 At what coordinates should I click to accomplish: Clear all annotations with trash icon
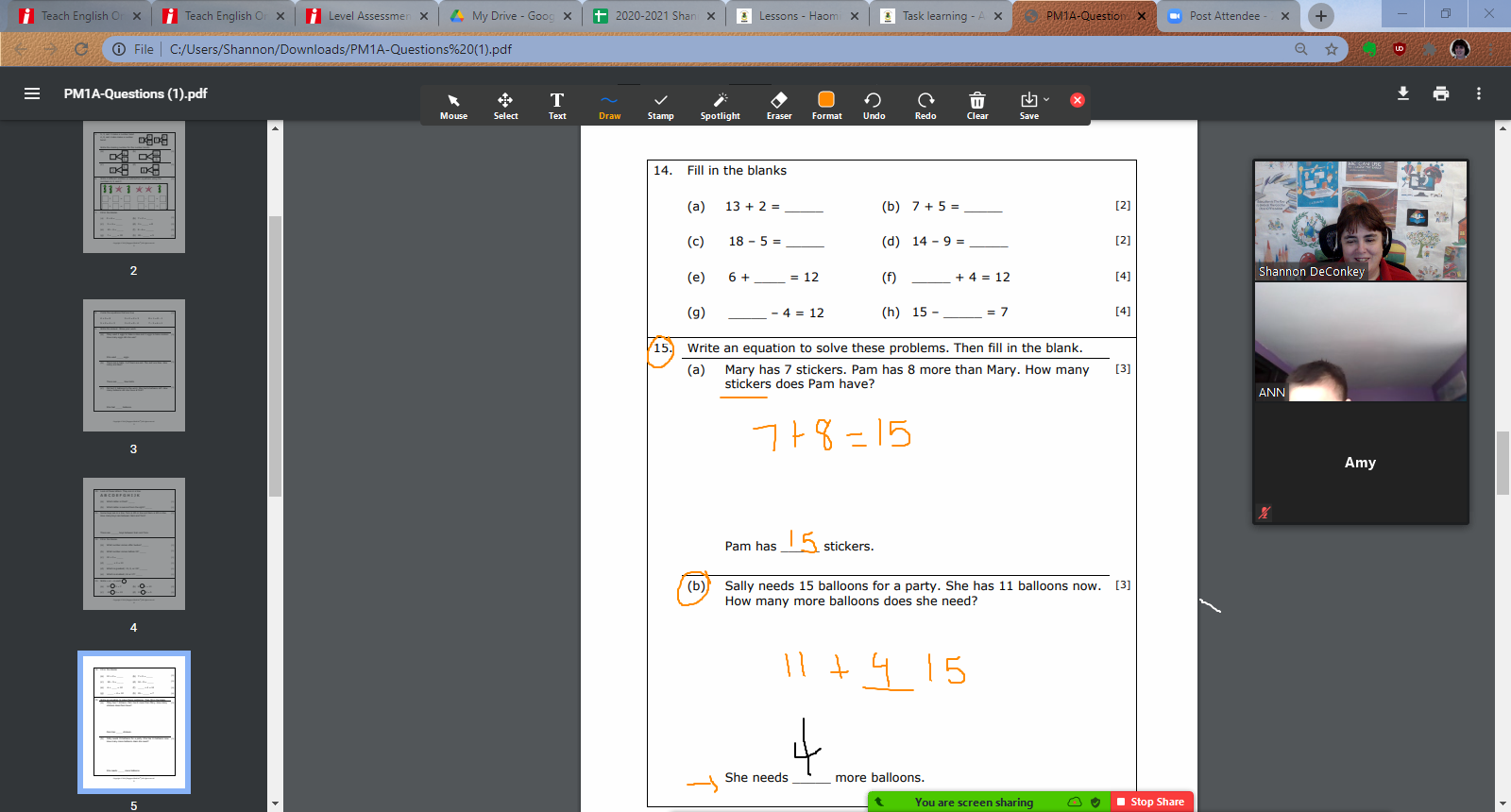tap(977, 105)
